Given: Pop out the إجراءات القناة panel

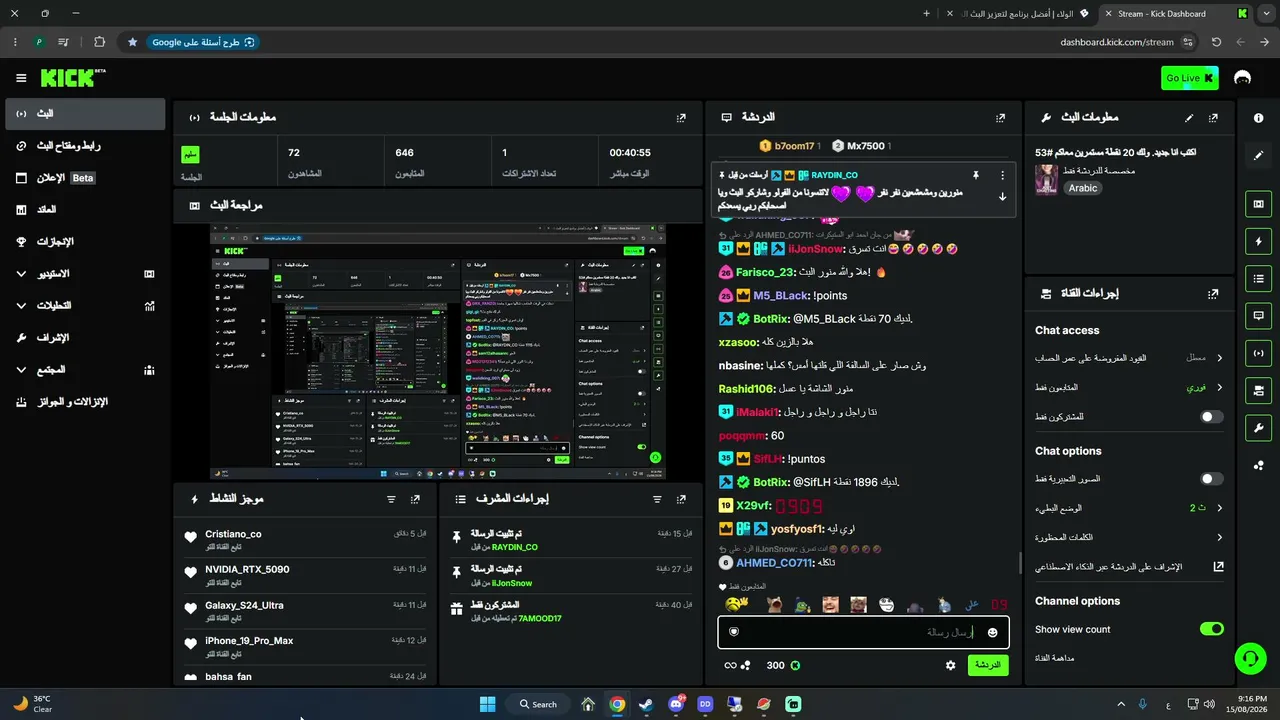Looking at the screenshot, I should tap(1213, 294).
